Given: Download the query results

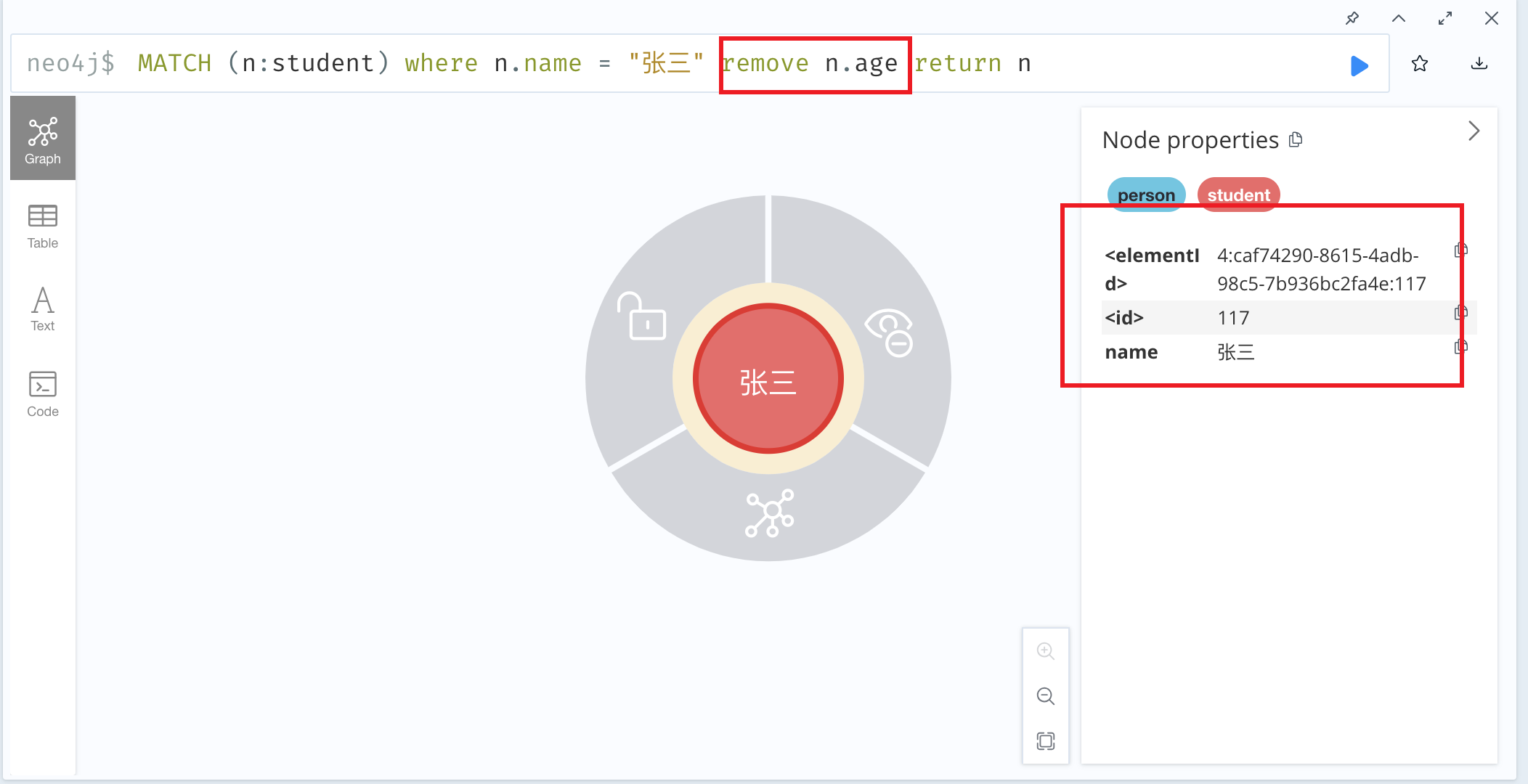Looking at the screenshot, I should [x=1479, y=64].
